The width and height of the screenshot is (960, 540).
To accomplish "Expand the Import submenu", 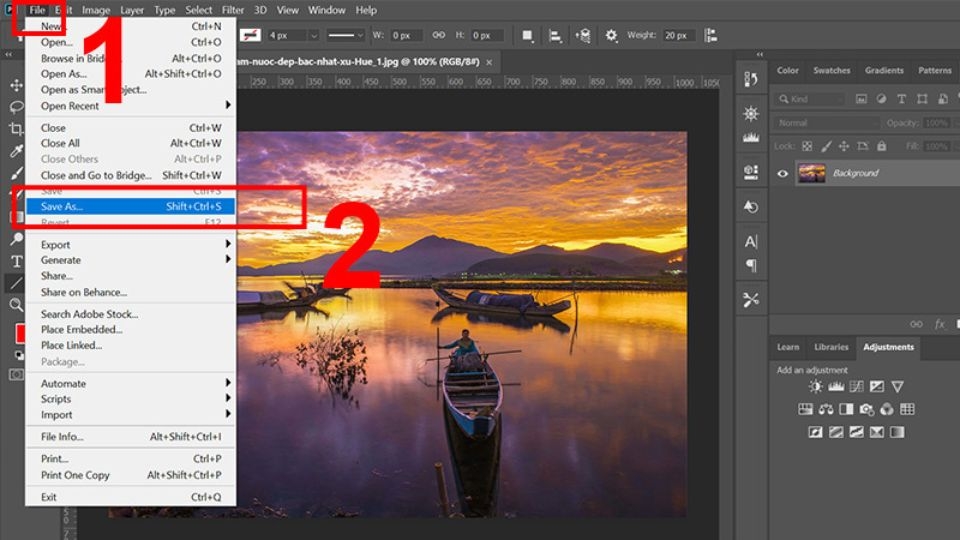I will click(130, 414).
